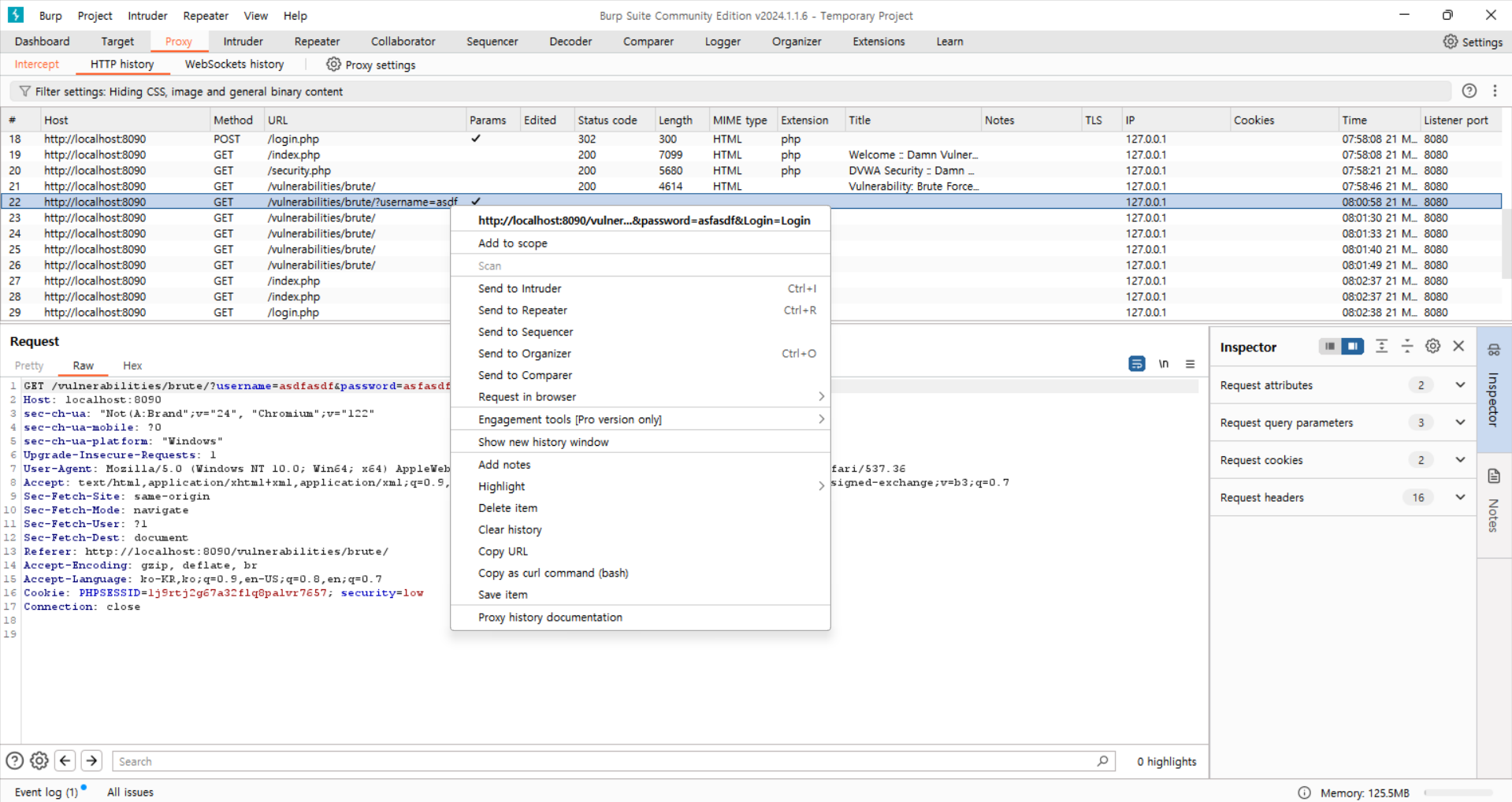1512x802 pixels.
Task: Select vertical Inspector layout
Action: tap(1330, 347)
